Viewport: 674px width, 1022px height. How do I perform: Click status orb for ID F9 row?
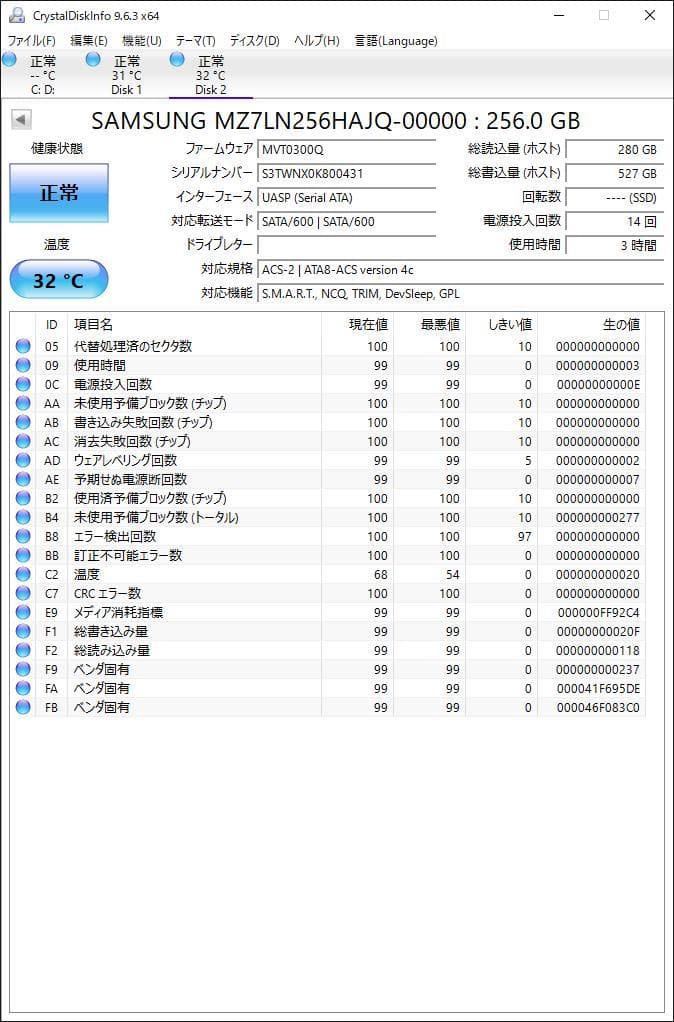pyautogui.click(x=23, y=669)
